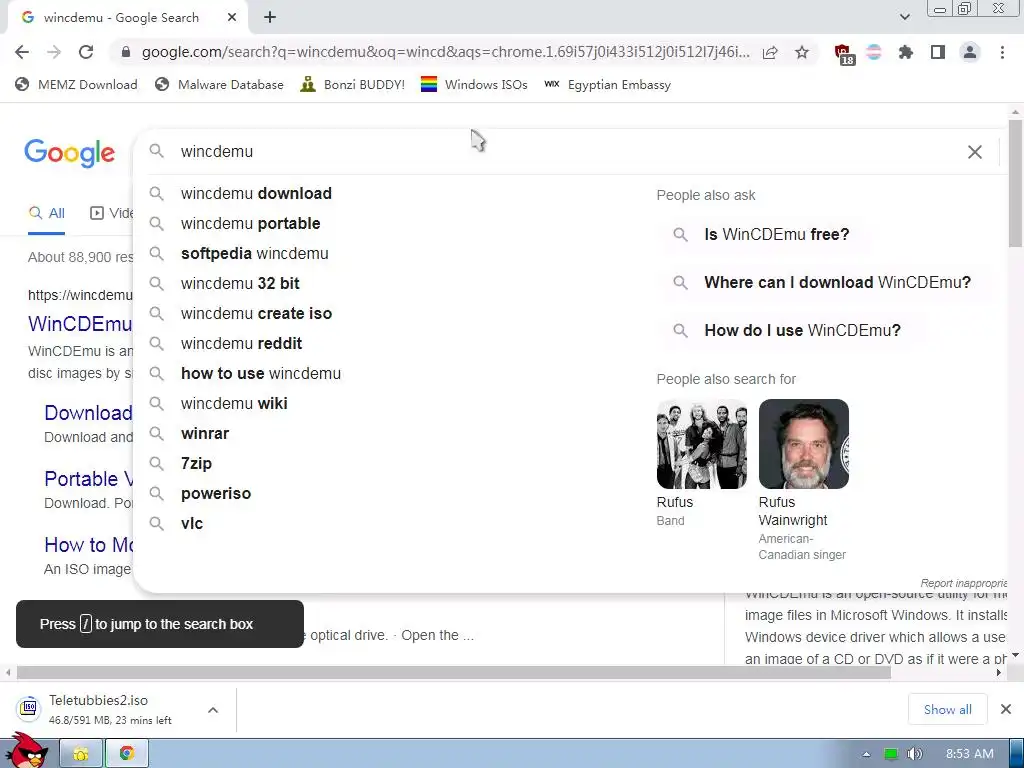
Task: Click the green network tray icon
Action: pos(890,754)
